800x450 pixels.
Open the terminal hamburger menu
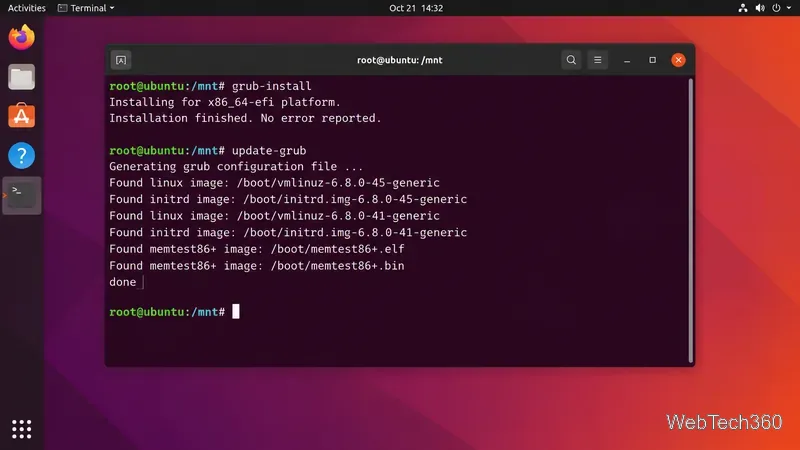[x=597, y=60]
